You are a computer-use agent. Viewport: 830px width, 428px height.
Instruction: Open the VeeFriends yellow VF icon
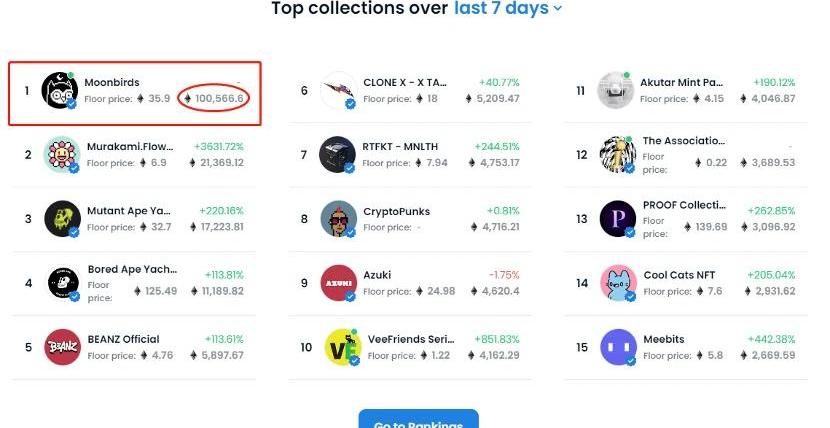342,347
